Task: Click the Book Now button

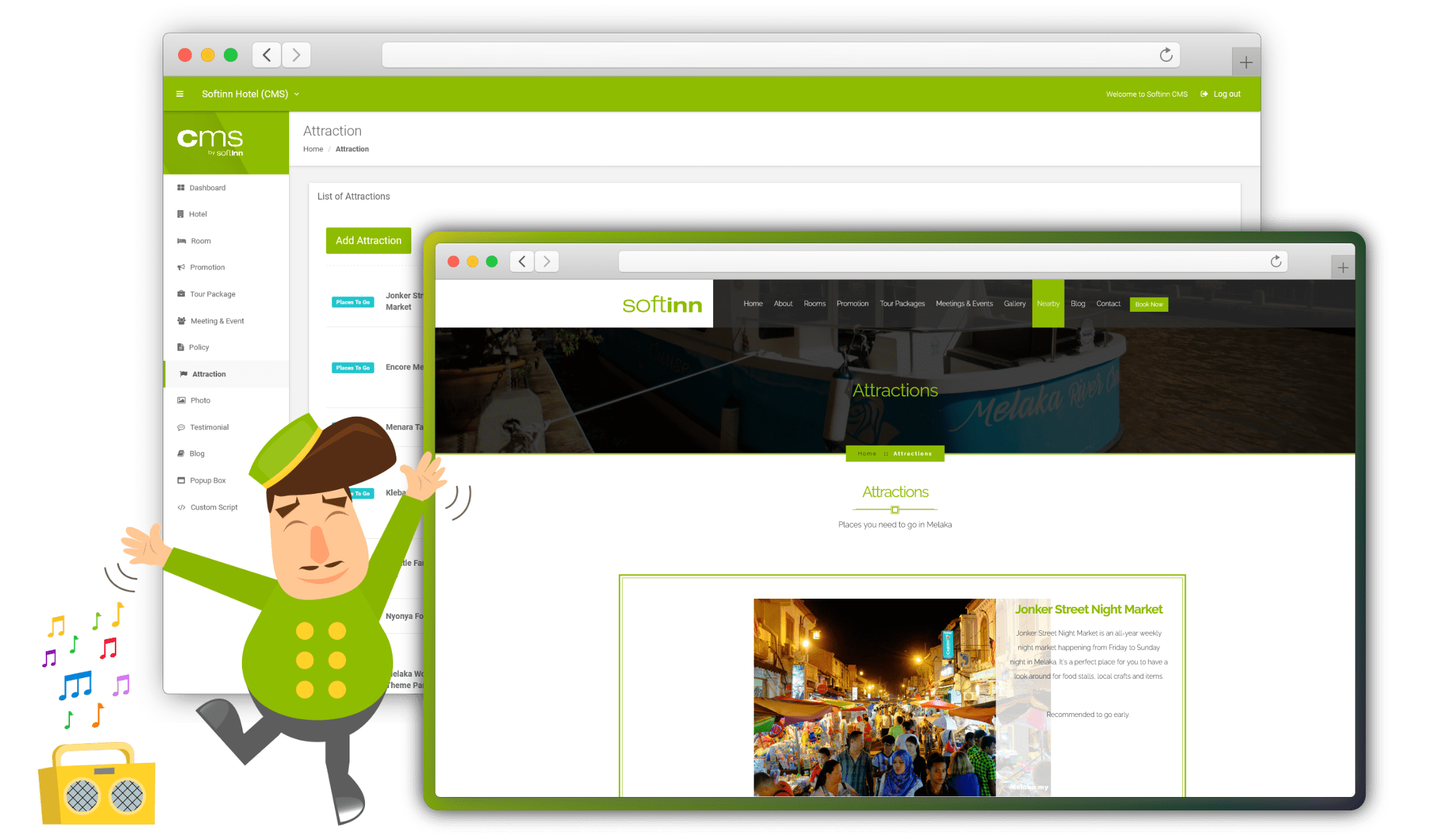Action: click(x=1149, y=304)
